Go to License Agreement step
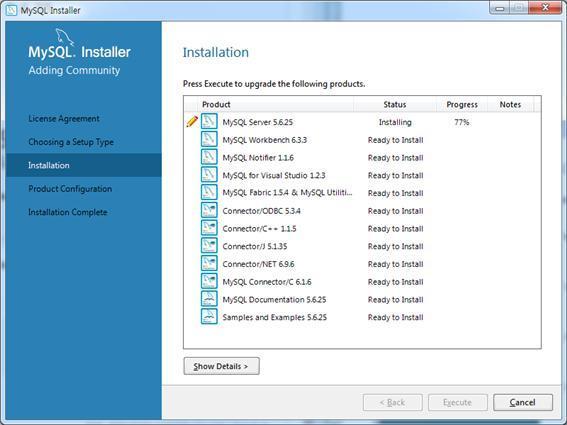 click(64, 119)
